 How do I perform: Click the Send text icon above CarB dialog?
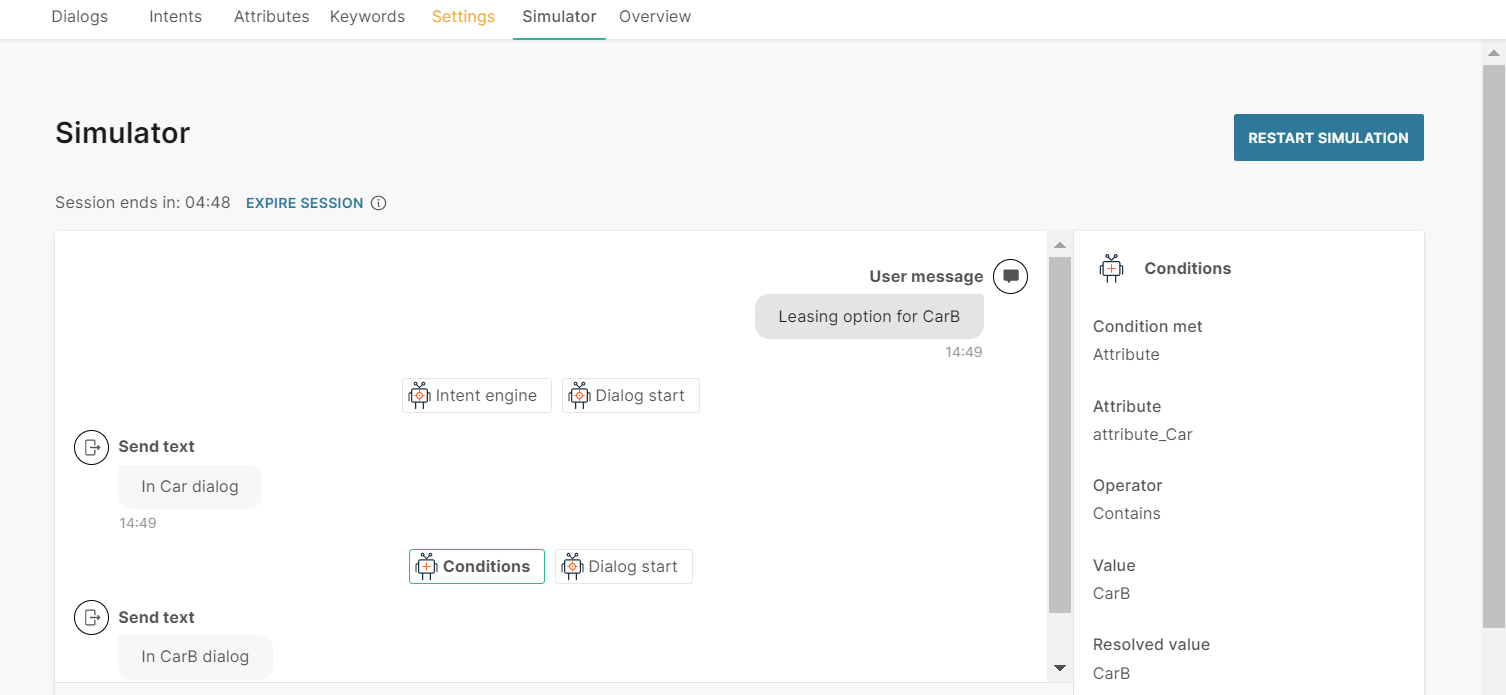91,617
